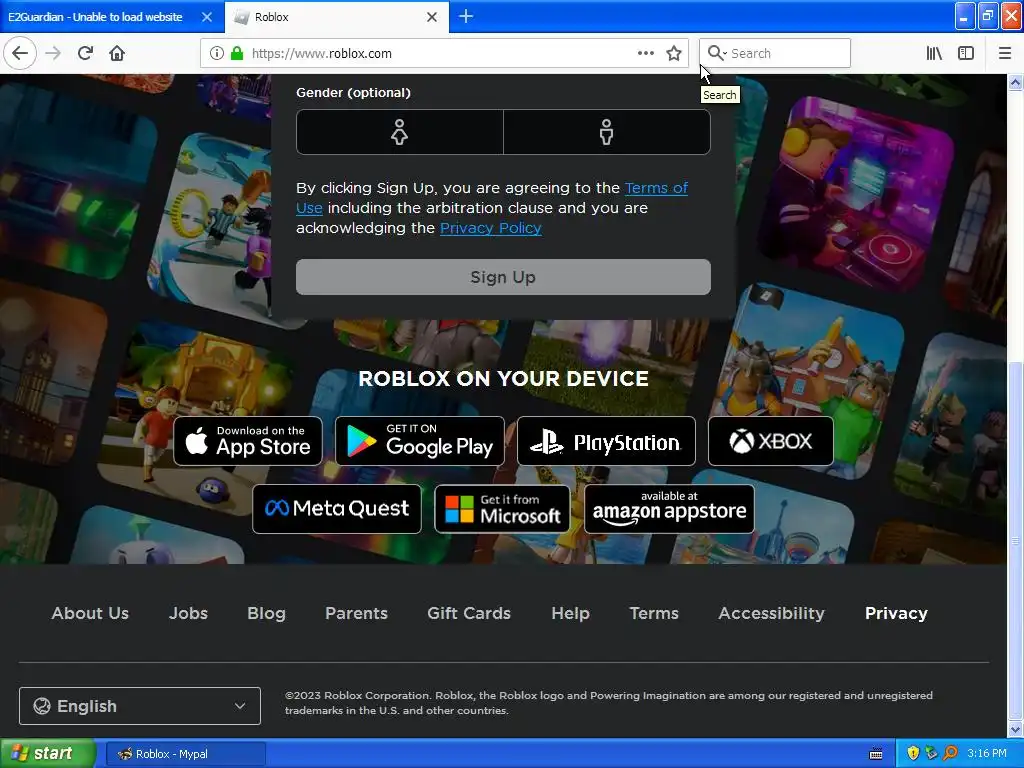1024x768 pixels.
Task: Click the Forward navigation arrow
Action: 53,53
